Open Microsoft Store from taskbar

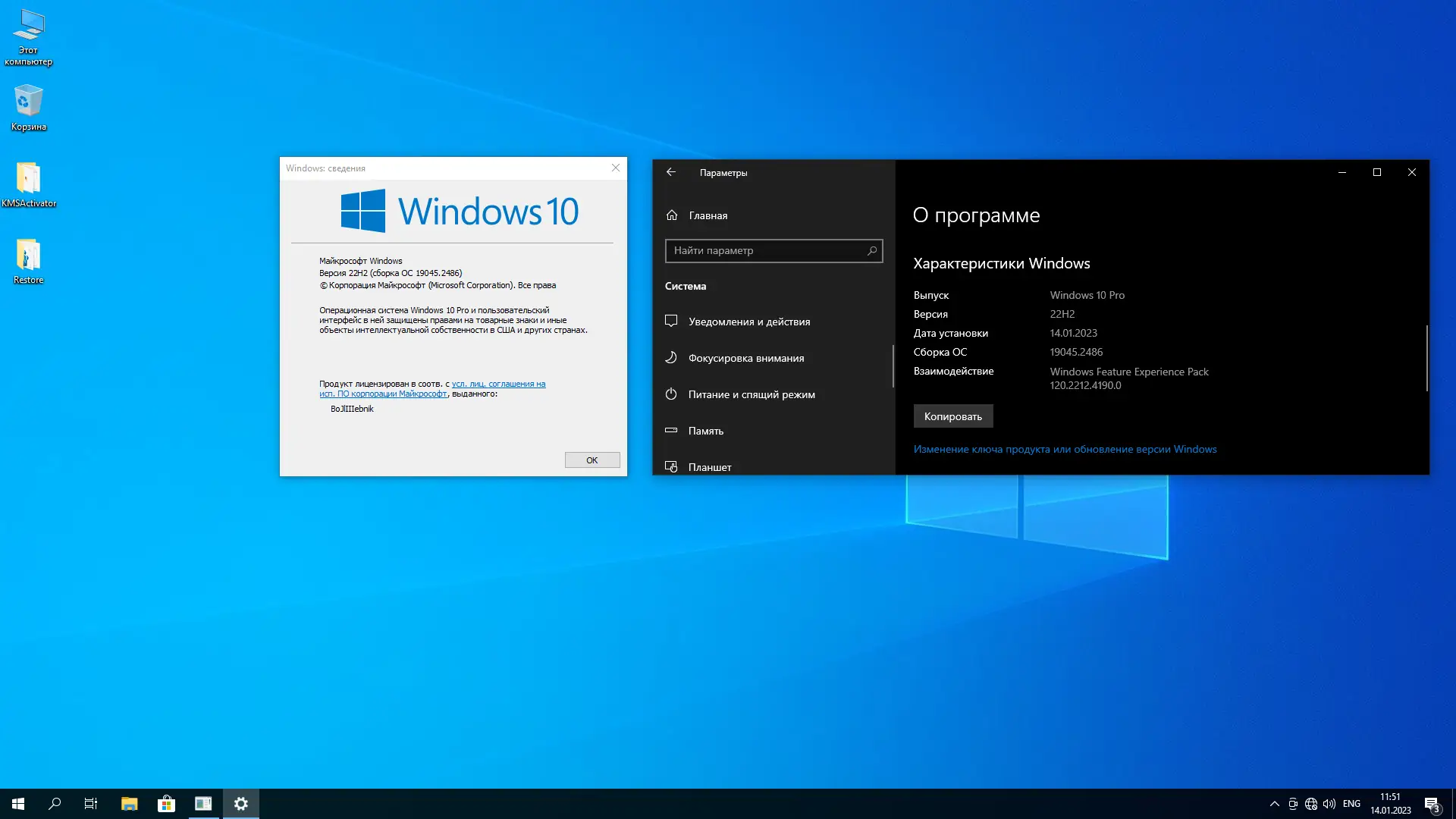166,804
